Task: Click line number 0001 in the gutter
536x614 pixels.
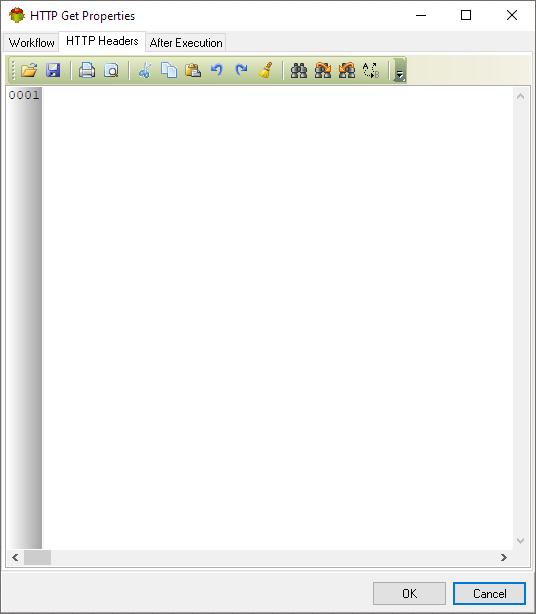Action: point(24,95)
